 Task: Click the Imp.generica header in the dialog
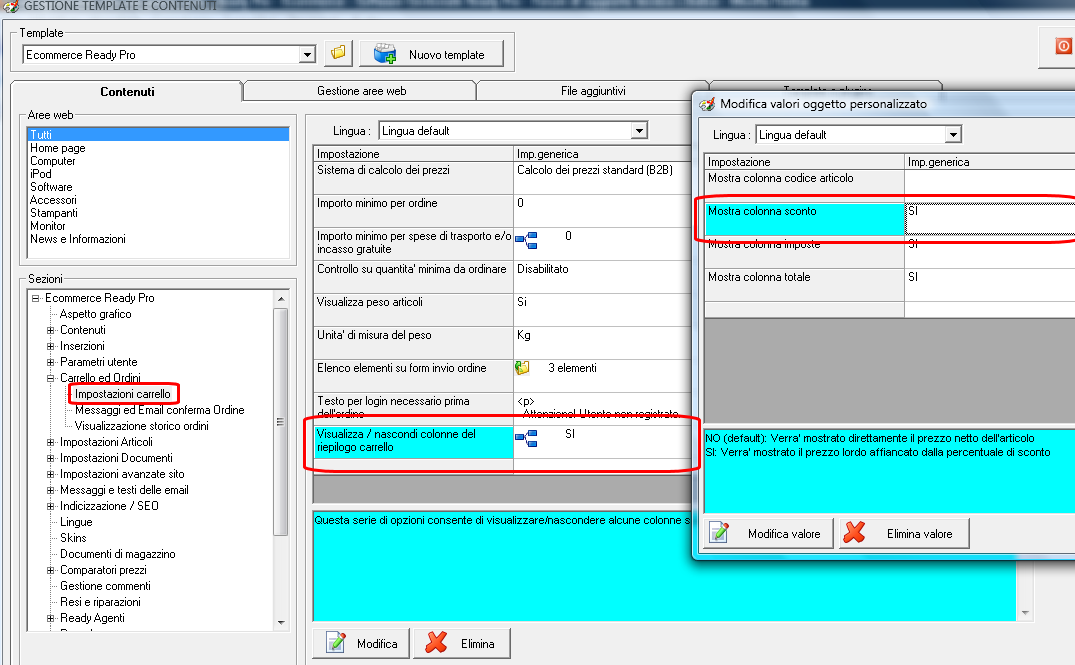click(990, 162)
